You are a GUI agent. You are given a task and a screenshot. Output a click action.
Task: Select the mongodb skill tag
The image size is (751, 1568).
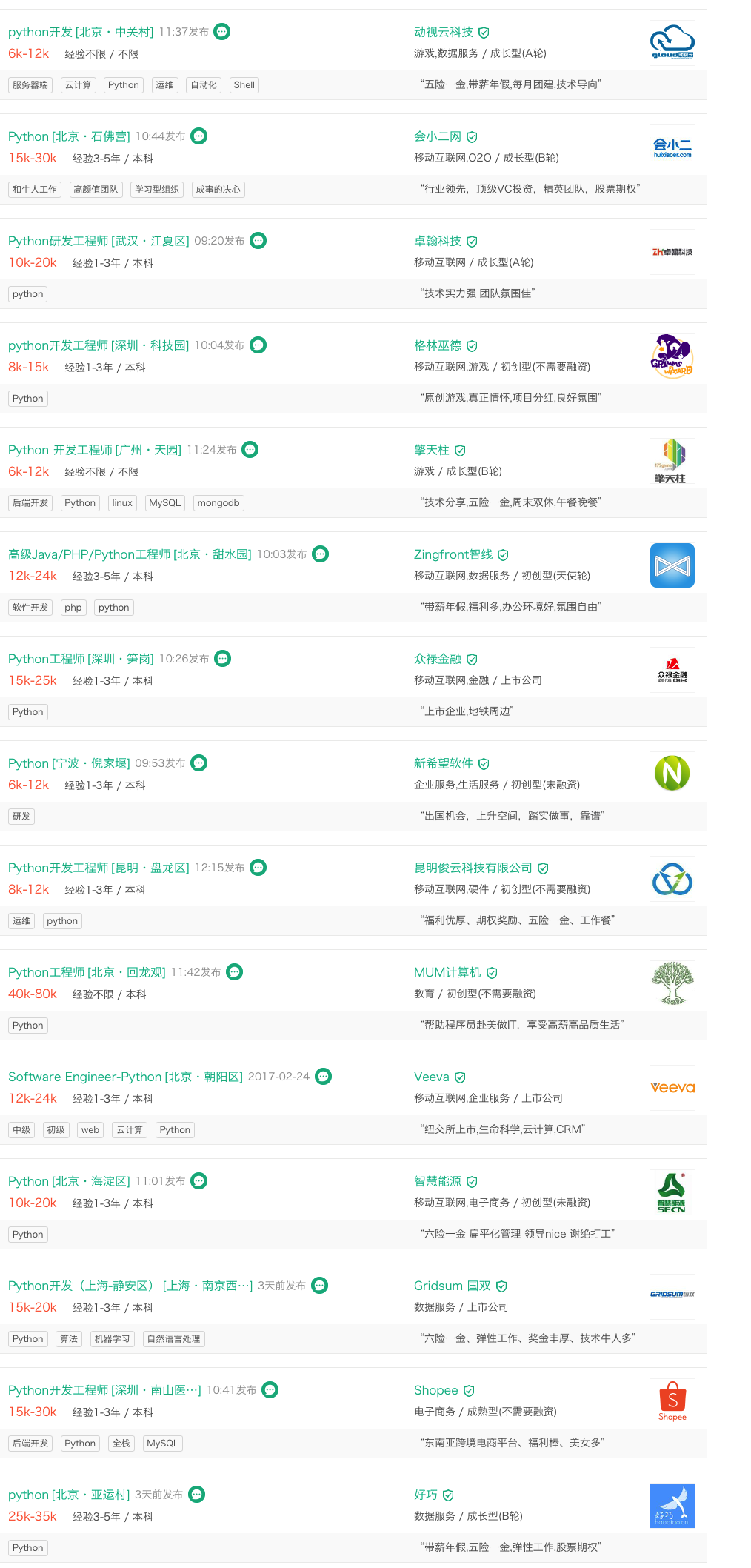218,503
